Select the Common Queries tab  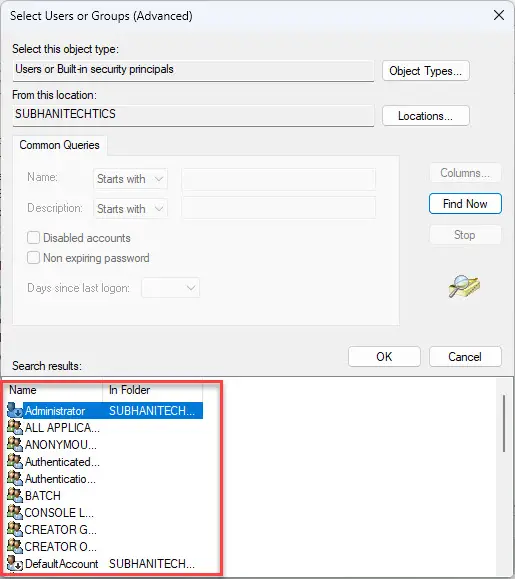coord(59,145)
